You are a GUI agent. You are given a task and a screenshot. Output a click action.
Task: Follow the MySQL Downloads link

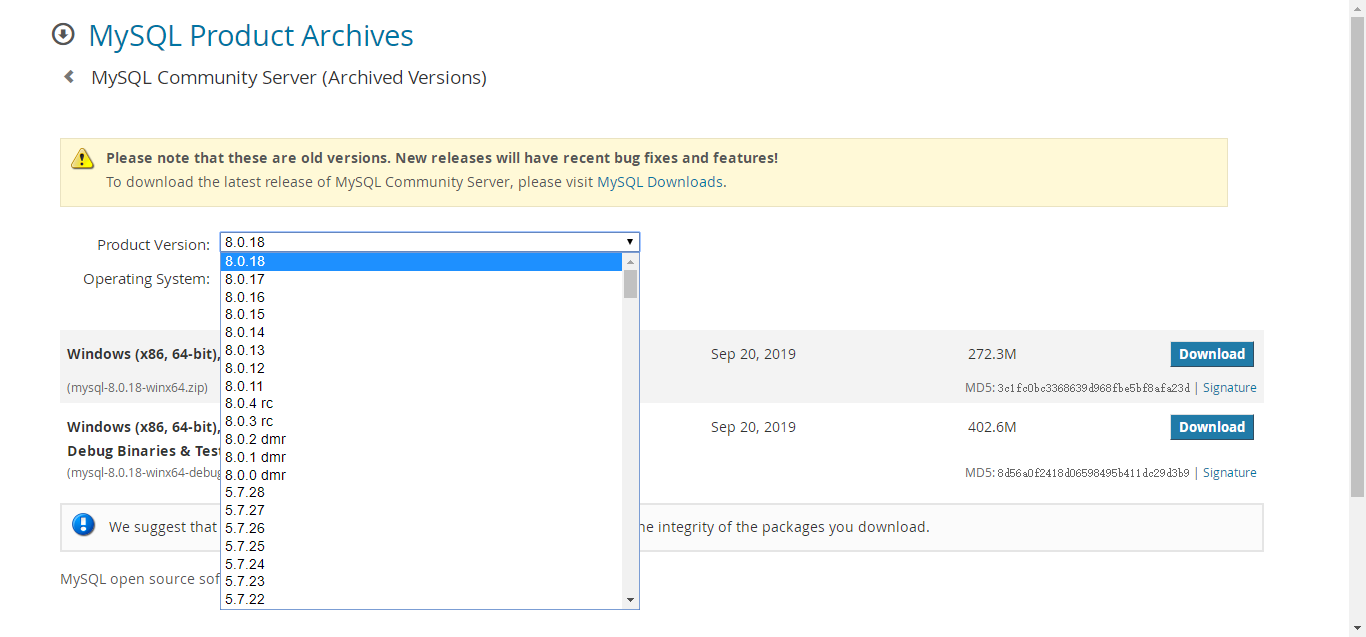pyautogui.click(x=660, y=182)
